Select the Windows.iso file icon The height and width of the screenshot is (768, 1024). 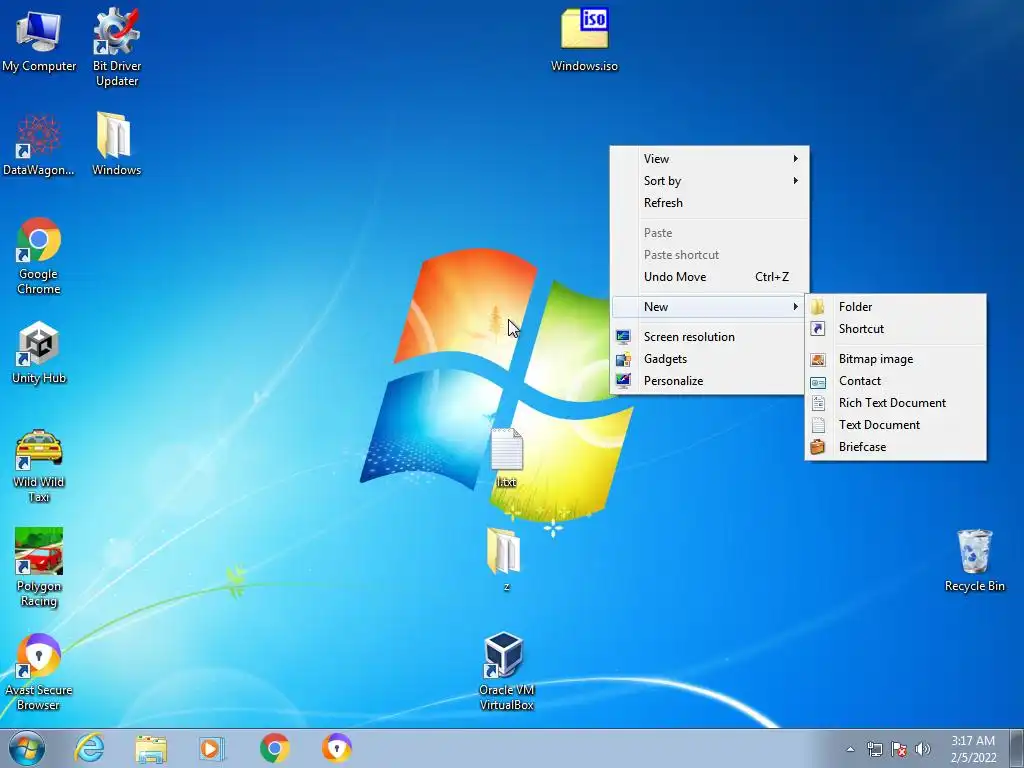pos(584,39)
